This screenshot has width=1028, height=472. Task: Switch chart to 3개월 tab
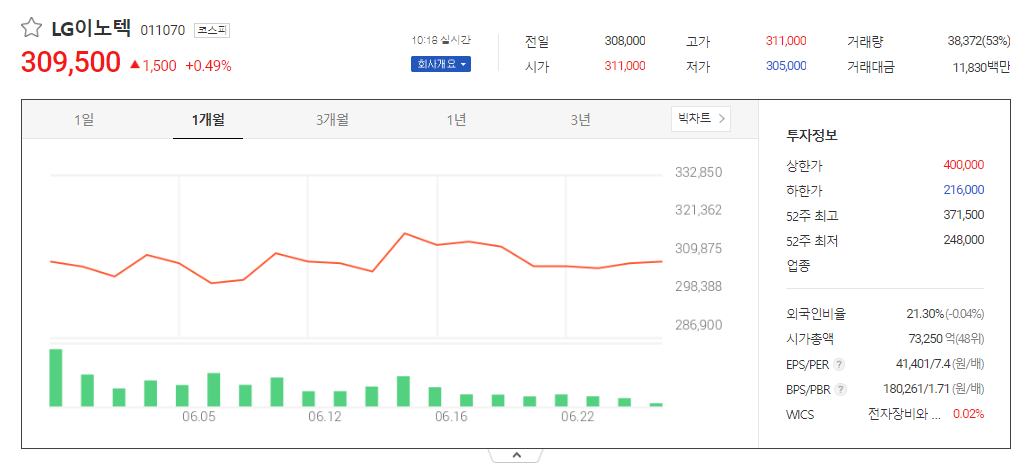tap(332, 120)
